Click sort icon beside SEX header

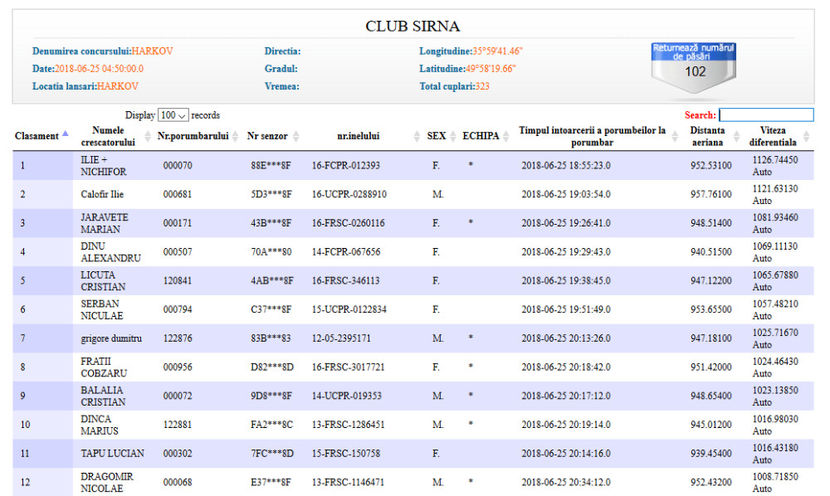coord(454,136)
